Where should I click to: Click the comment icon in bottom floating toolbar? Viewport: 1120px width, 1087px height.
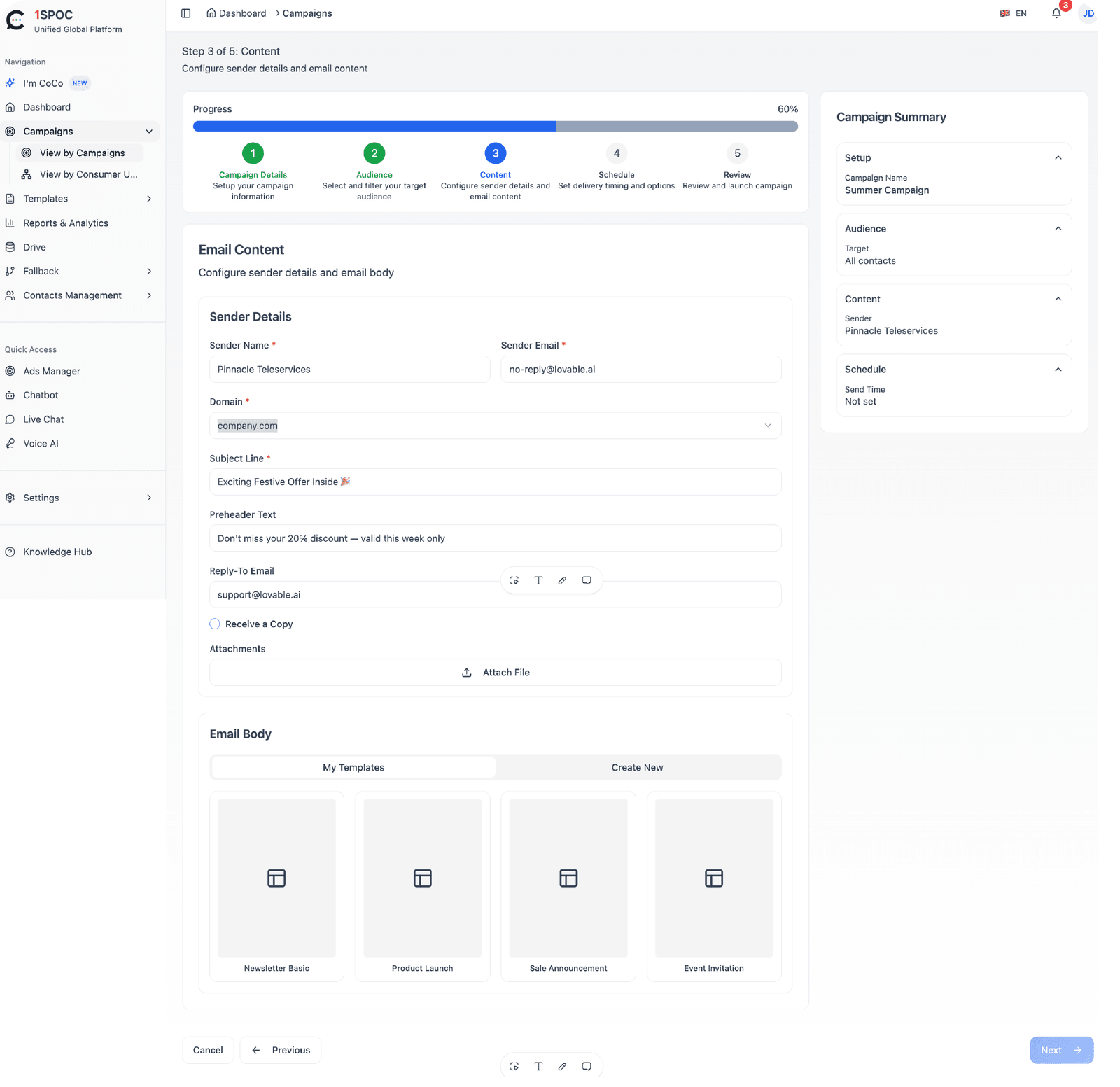[587, 1066]
